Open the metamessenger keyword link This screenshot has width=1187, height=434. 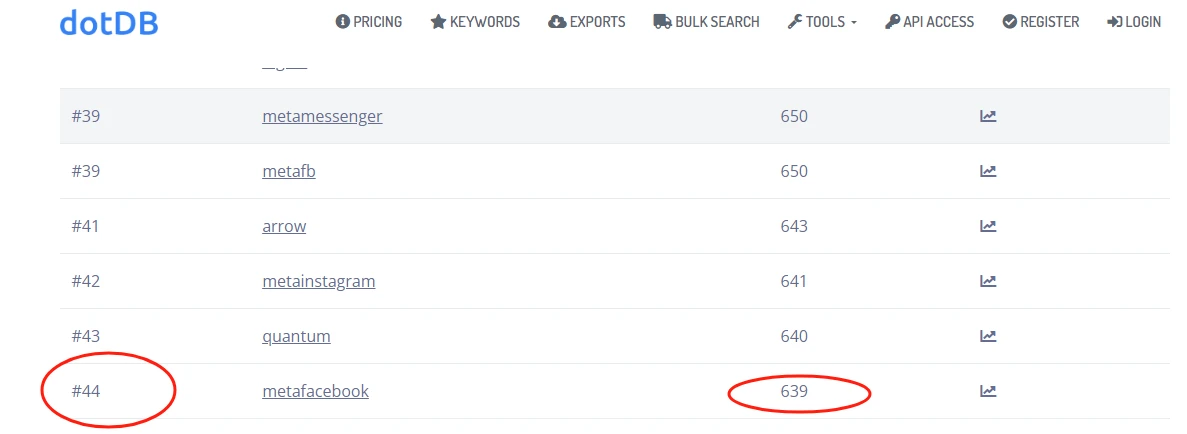[x=322, y=116]
